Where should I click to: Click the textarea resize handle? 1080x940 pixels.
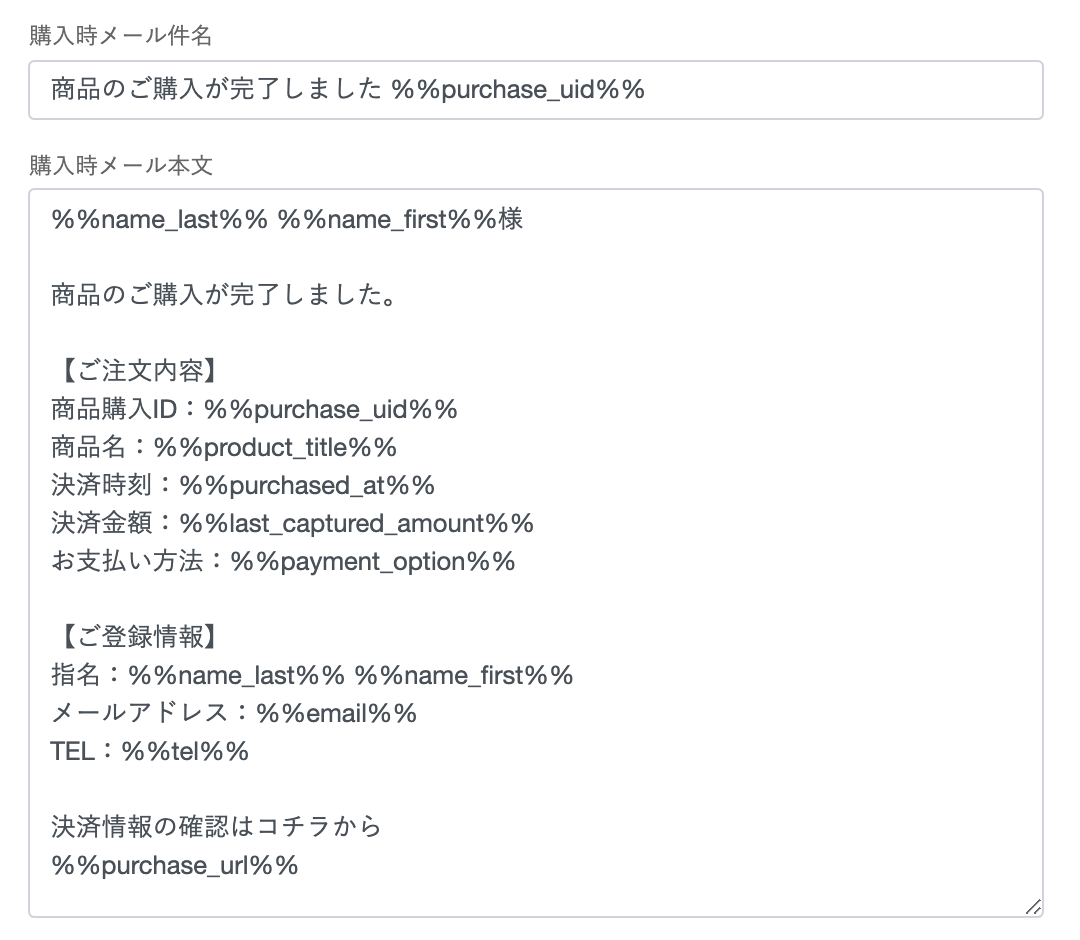(x=1033, y=906)
